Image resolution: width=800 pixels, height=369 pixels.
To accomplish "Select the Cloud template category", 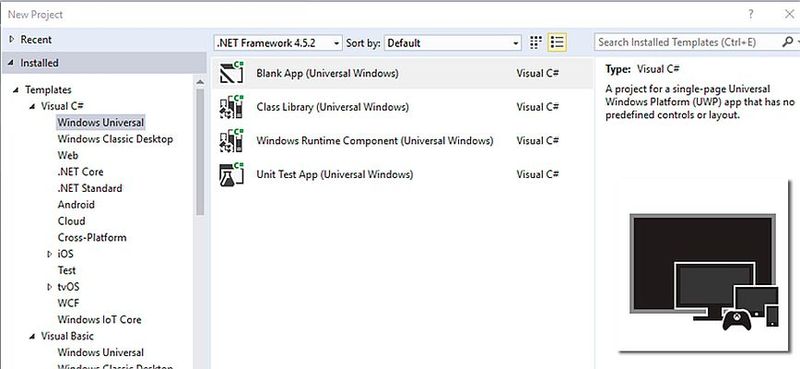I will click(71, 221).
